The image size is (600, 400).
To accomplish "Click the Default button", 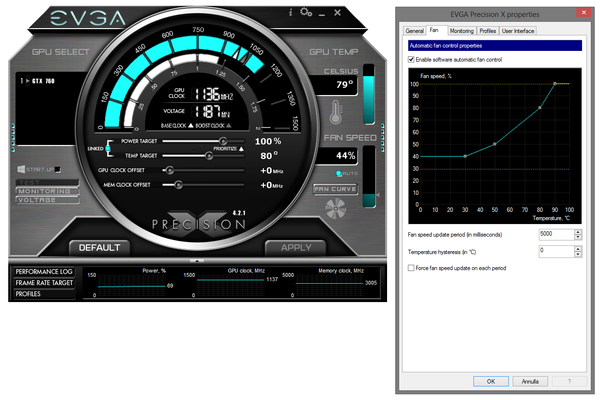I will (x=99, y=248).
